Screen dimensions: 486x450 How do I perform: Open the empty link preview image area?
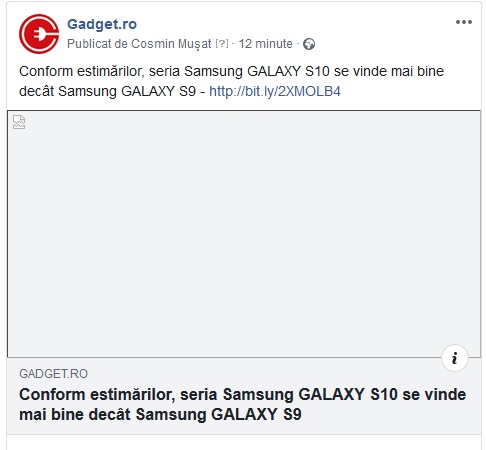click(244, 234)
